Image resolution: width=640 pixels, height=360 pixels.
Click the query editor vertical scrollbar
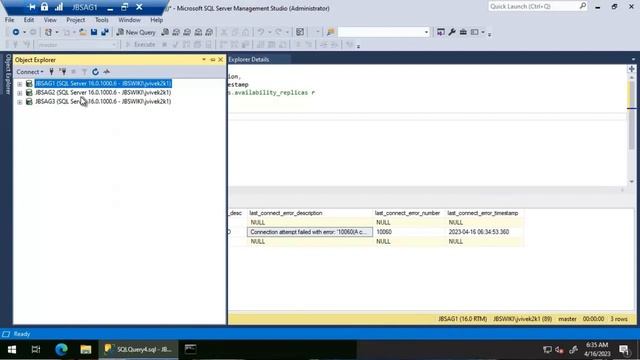pos(631,129)
